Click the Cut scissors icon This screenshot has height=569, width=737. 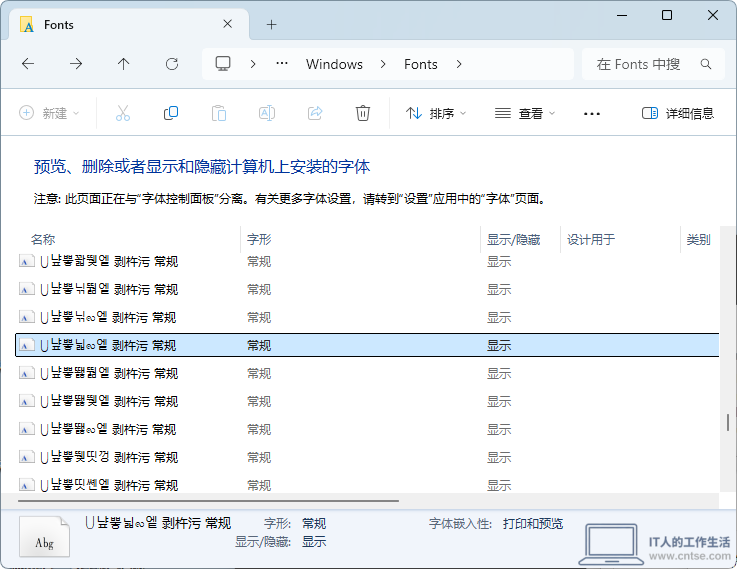pyautogui.click(x=123, y=113)
